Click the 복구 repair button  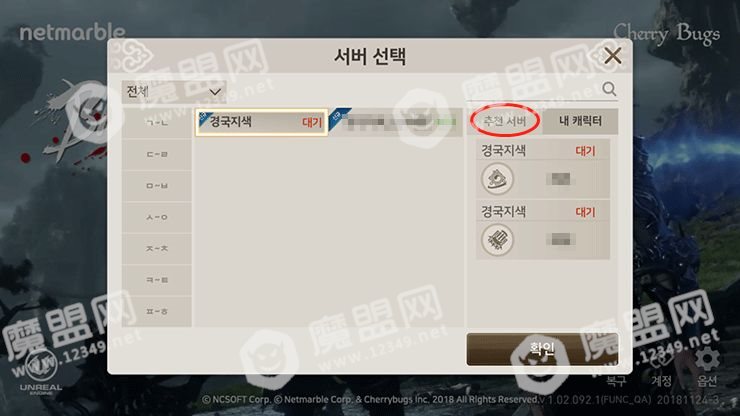tap(616, 381)
